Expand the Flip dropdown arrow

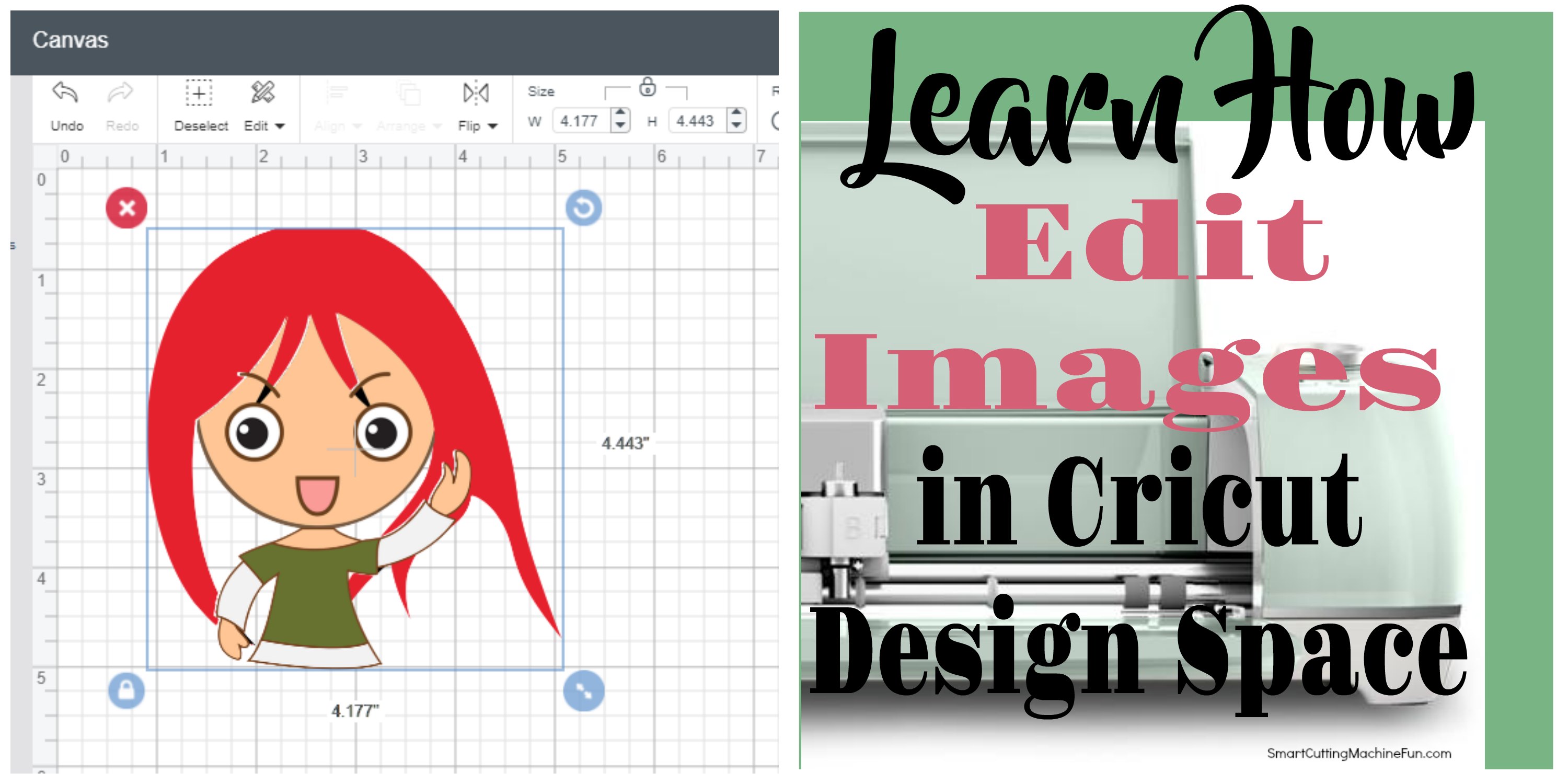coord(493,126)
